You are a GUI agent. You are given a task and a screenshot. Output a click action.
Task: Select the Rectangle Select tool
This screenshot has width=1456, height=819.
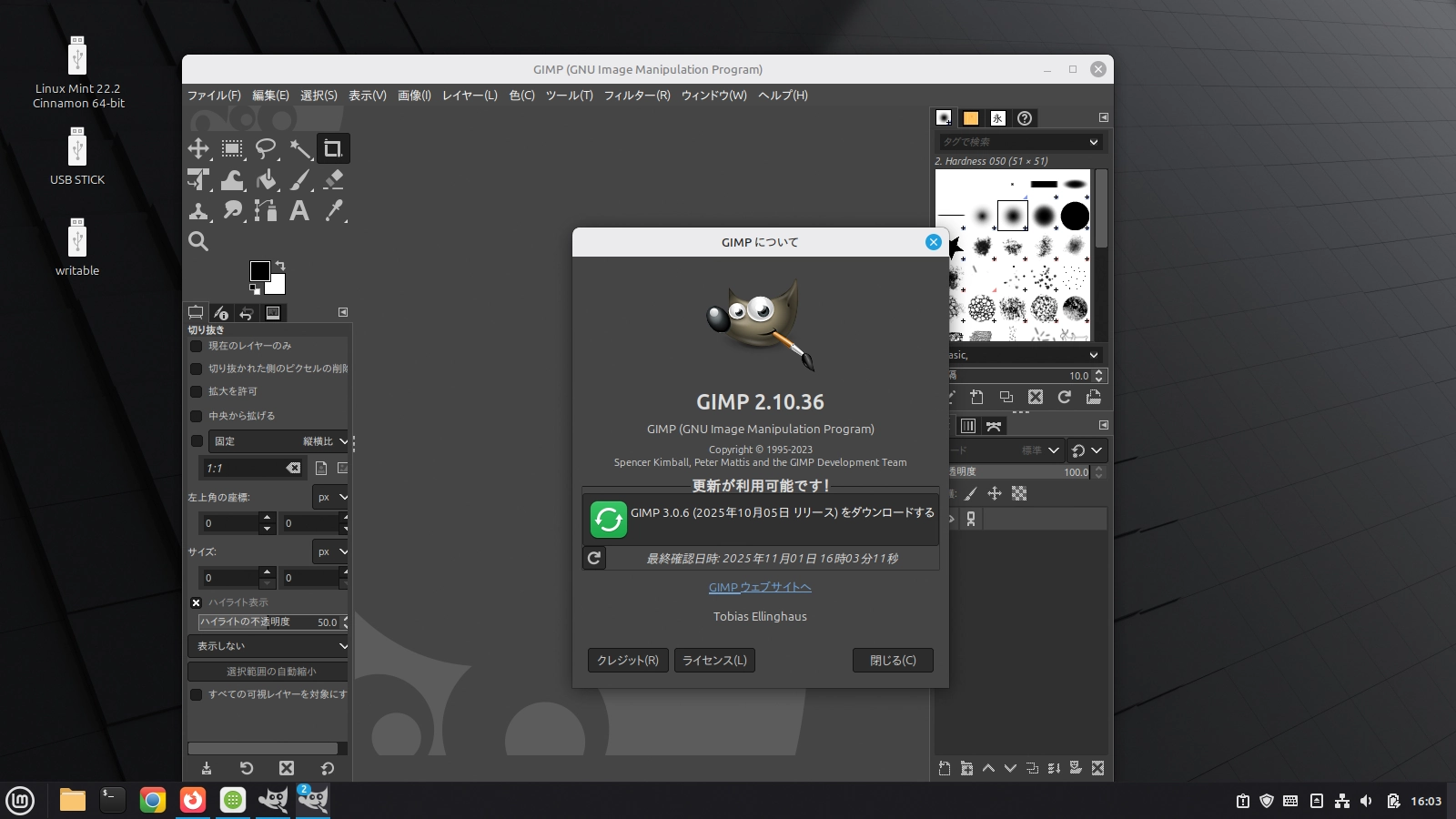coord(232,148)
